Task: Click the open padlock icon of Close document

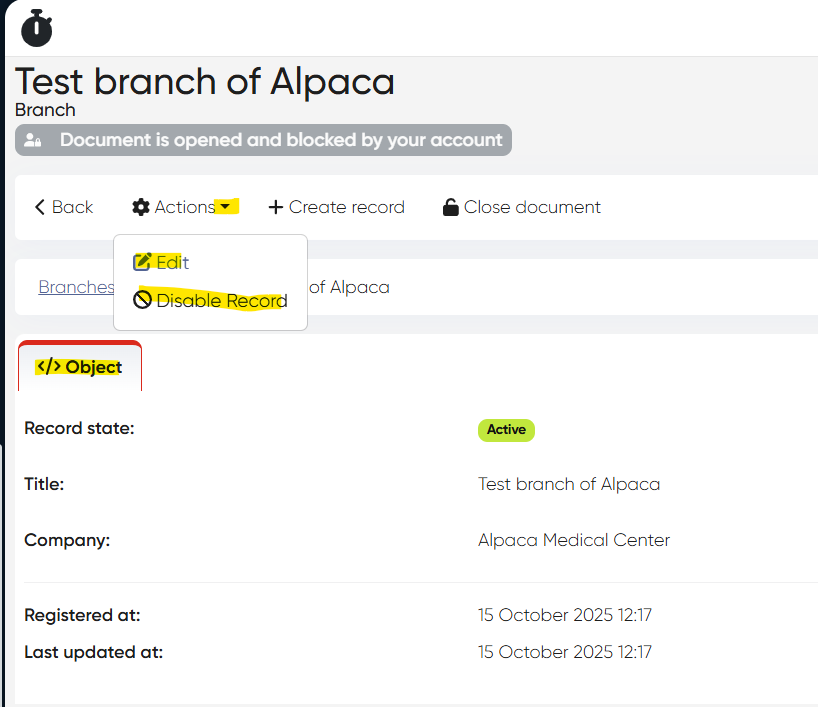Action: [451, 207]
